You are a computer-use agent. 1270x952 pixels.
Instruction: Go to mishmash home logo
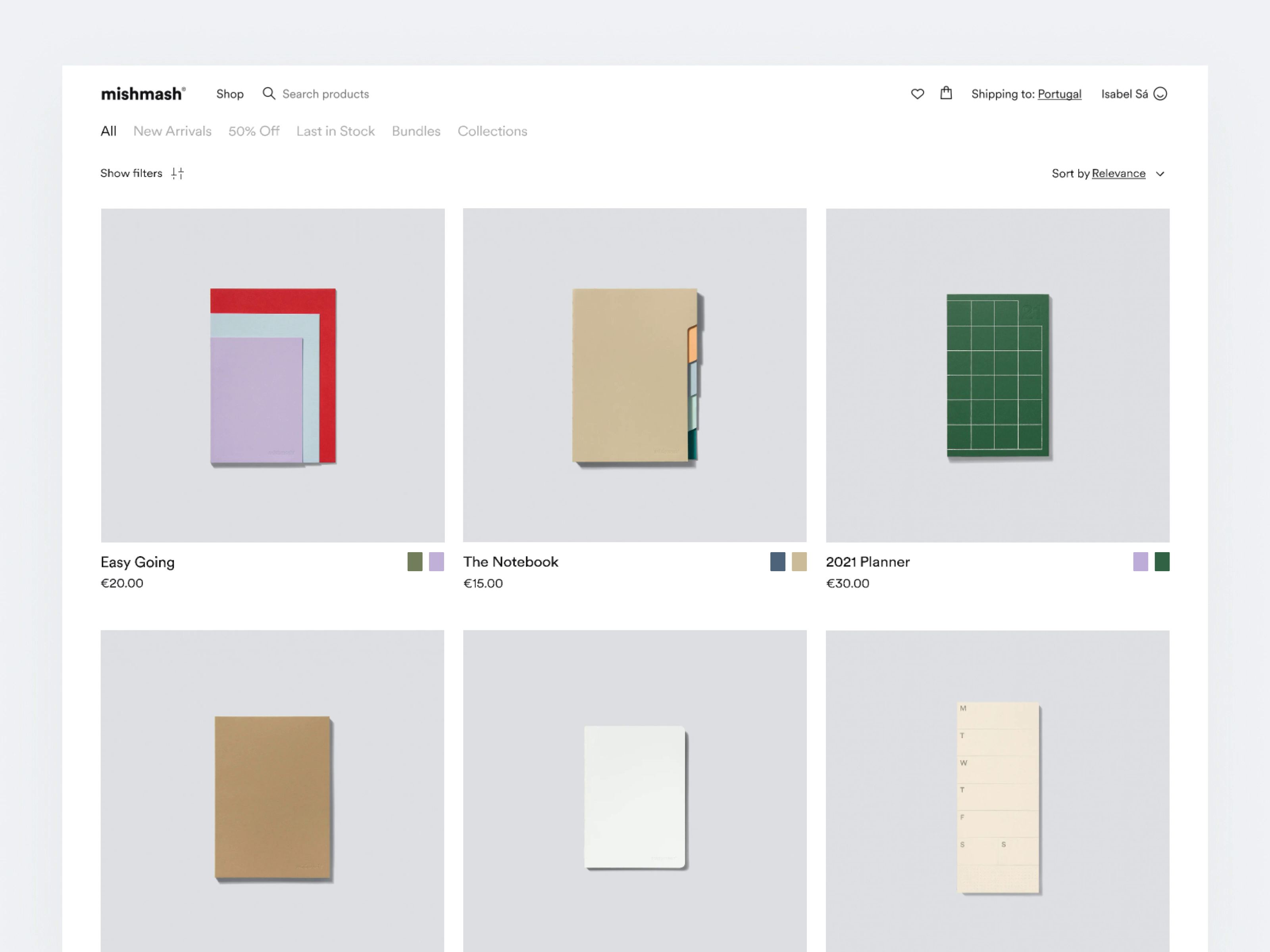tap(143, 94)
